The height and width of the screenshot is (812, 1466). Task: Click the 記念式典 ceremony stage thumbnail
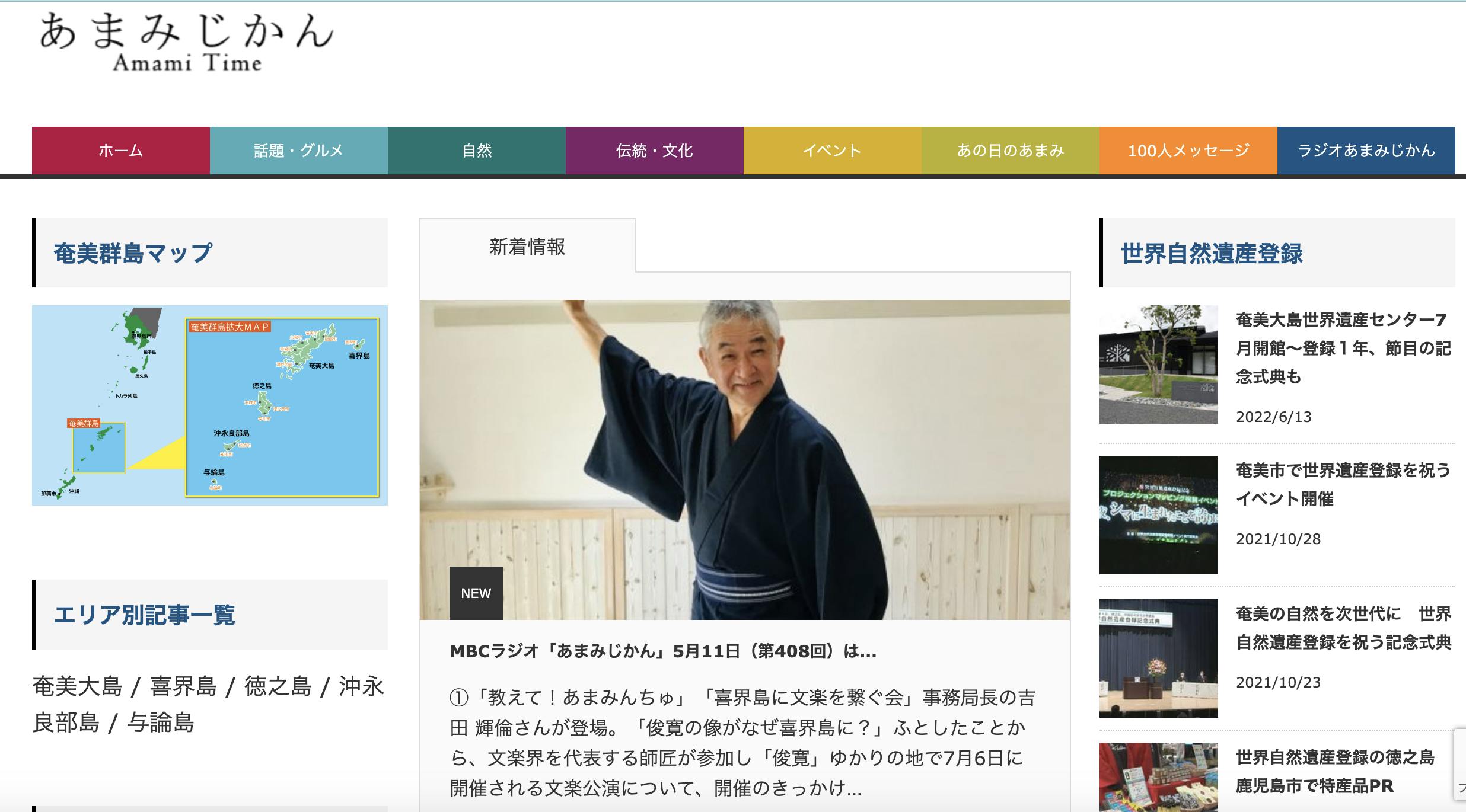(x=1158, y=658)
